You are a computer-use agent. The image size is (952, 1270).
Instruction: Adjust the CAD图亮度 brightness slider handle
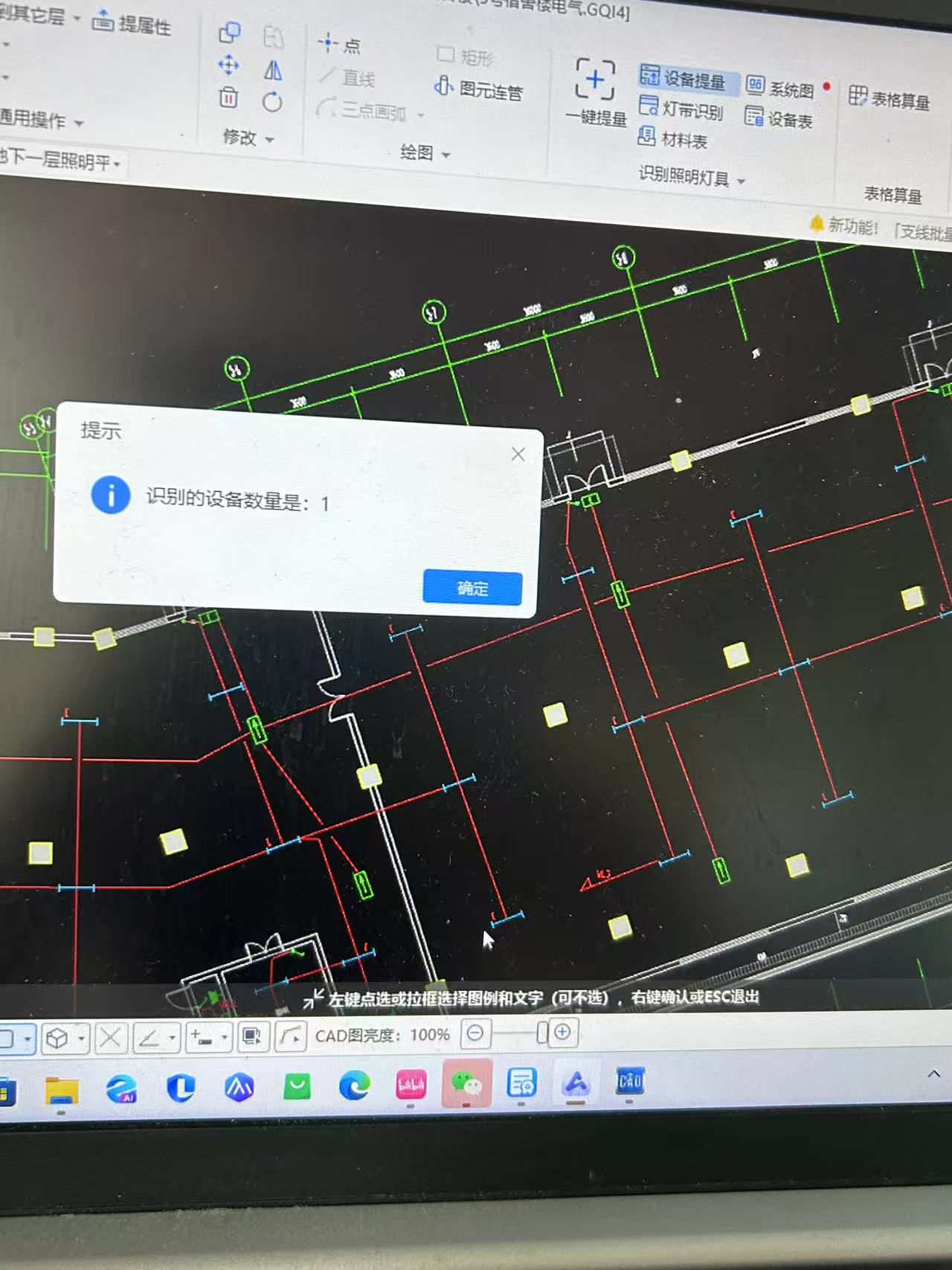[542, 1032]
